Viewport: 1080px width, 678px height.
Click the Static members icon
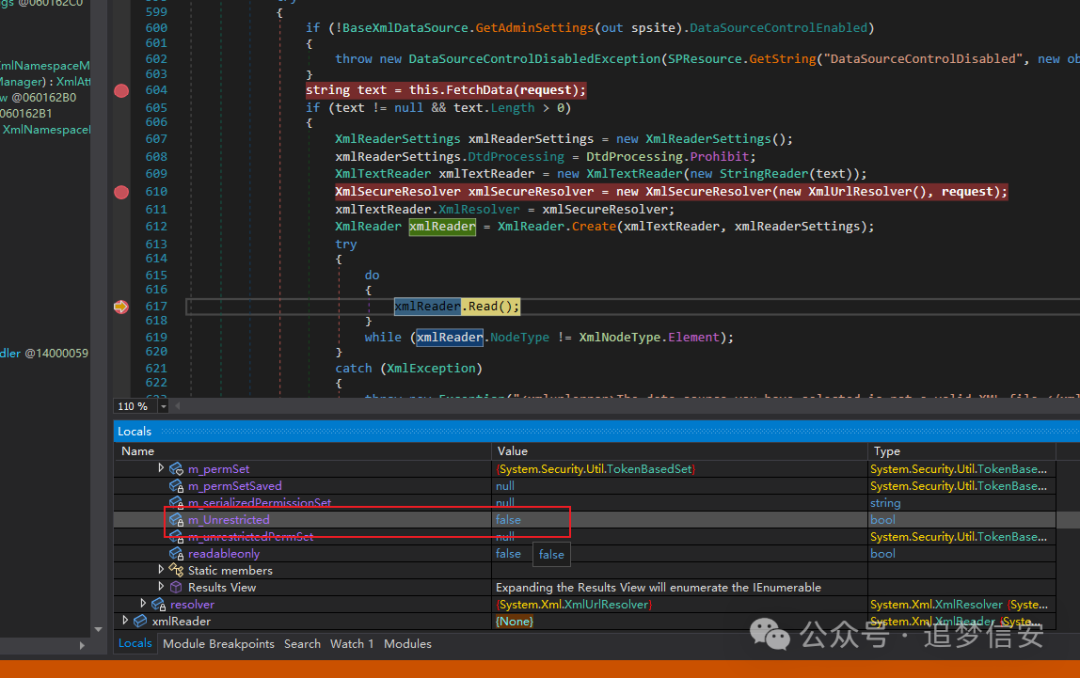coord(176,570)
